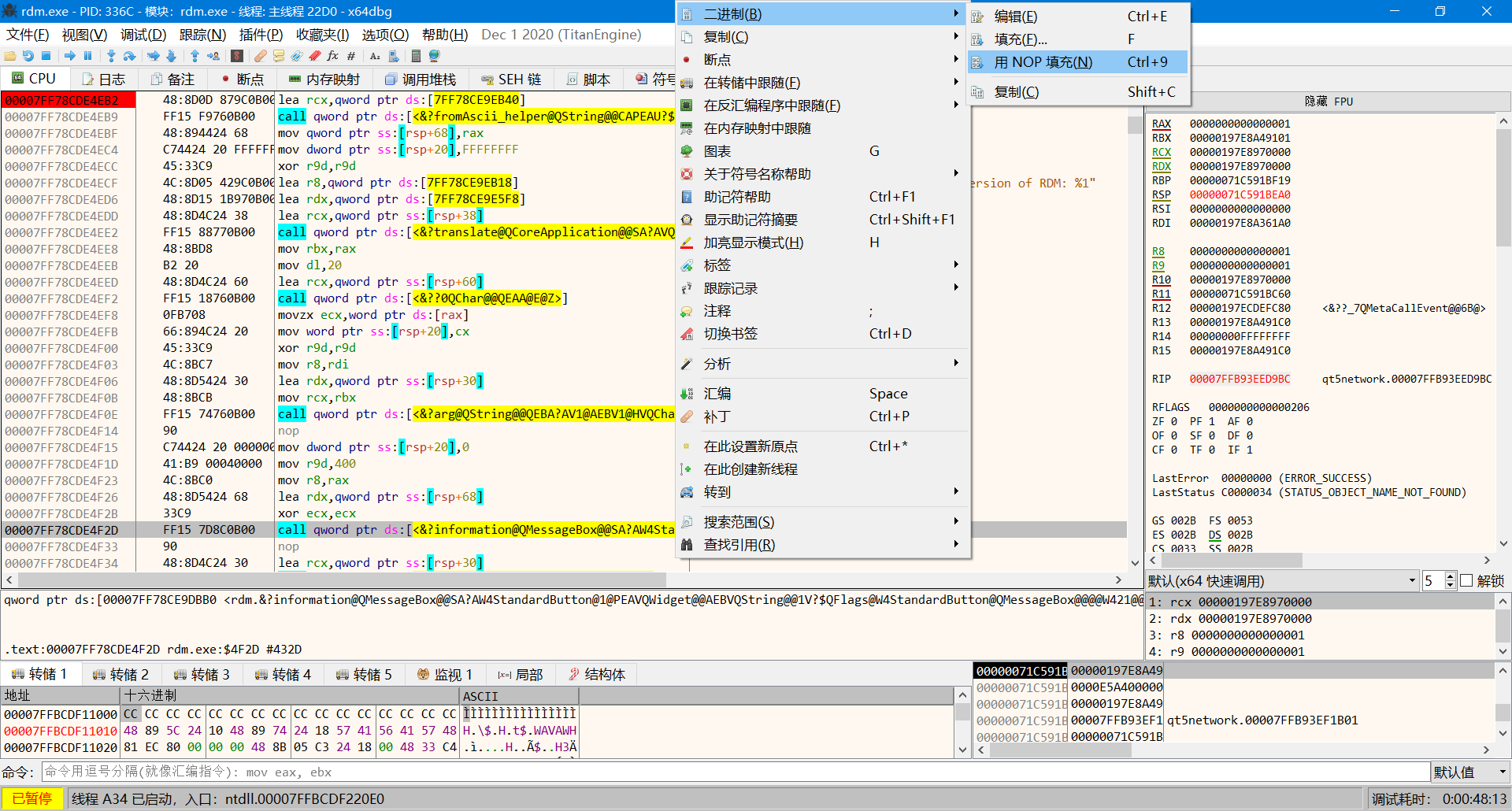Switch to the SEH 链 tab
Image resolution: width=1512 pixels, height=811 pixels.
pos(512,79)
